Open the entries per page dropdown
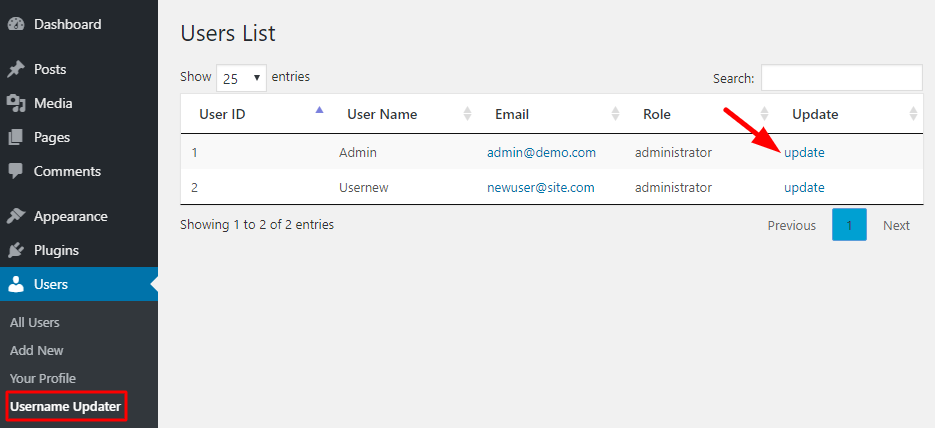Screen dimensions: 935x428 pos(241,77)
